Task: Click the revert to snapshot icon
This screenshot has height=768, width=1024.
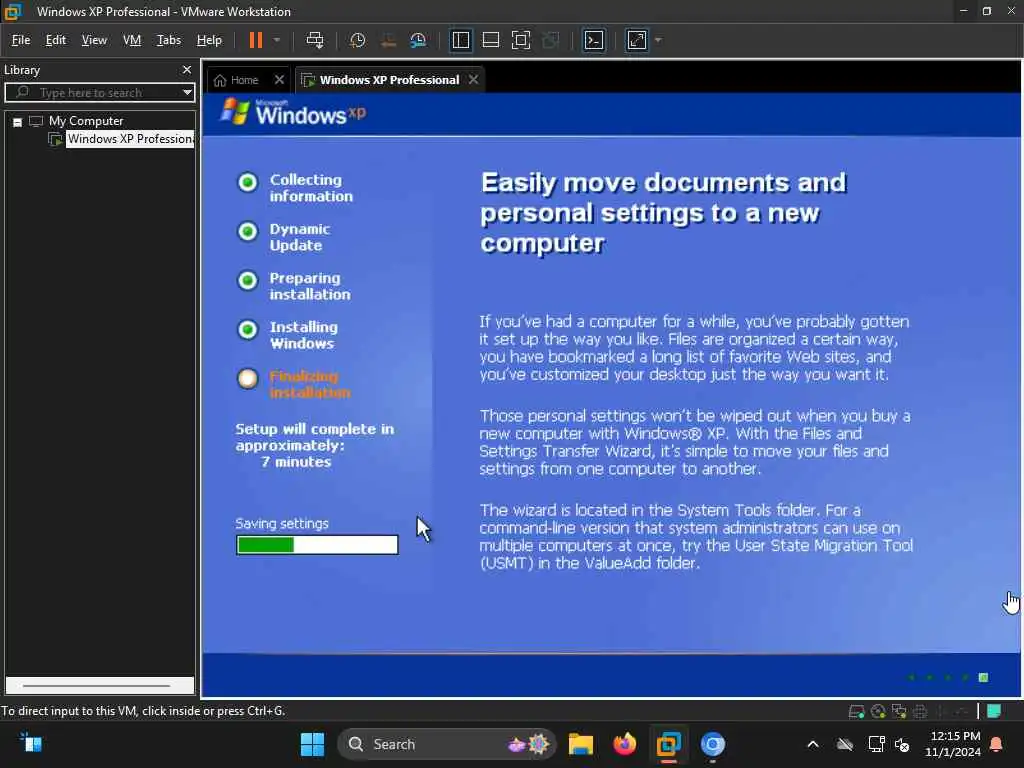Action: pyautogui.click(x=388, y=40)
